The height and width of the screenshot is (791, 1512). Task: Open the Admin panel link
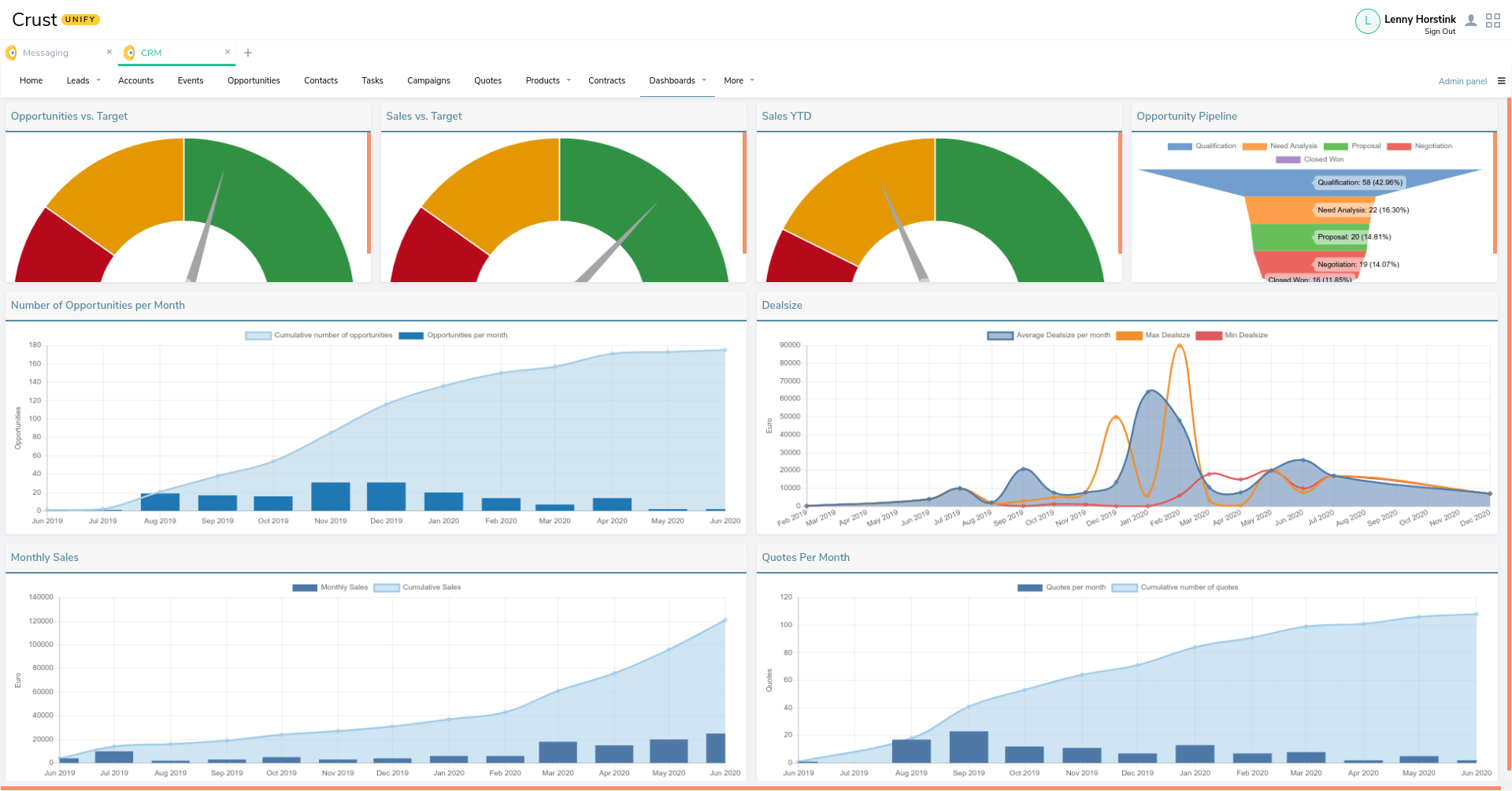coord(1462,81)
